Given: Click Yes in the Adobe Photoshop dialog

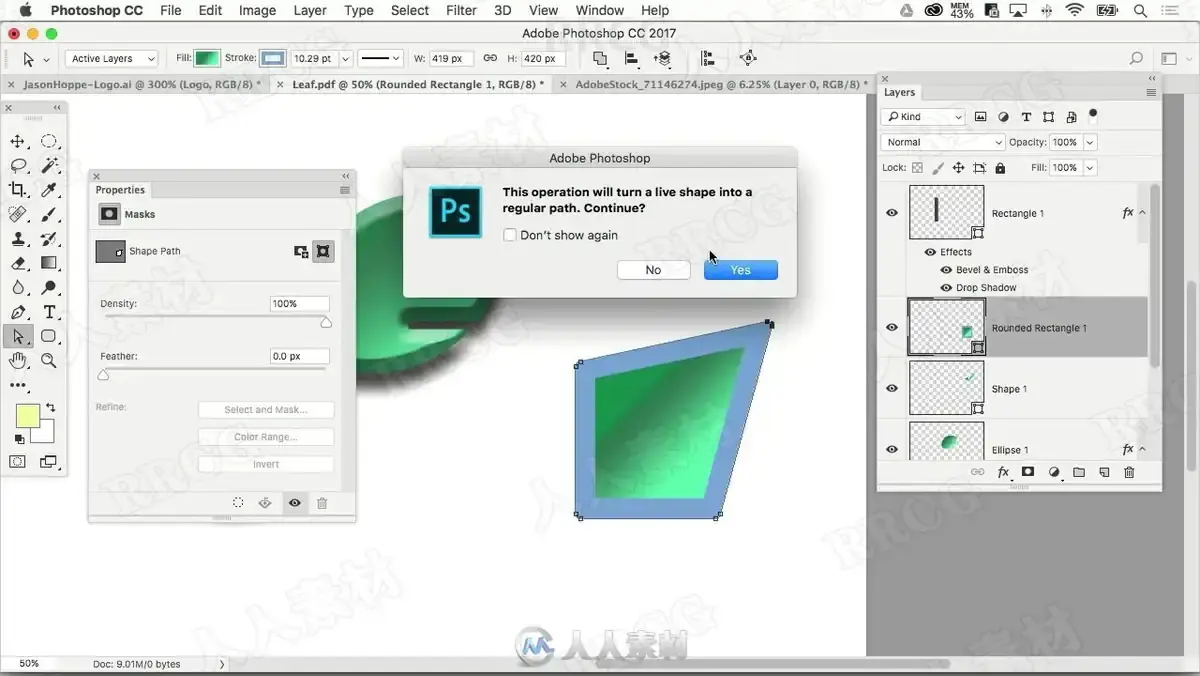Looking at the screenshot, I should 741,270.
